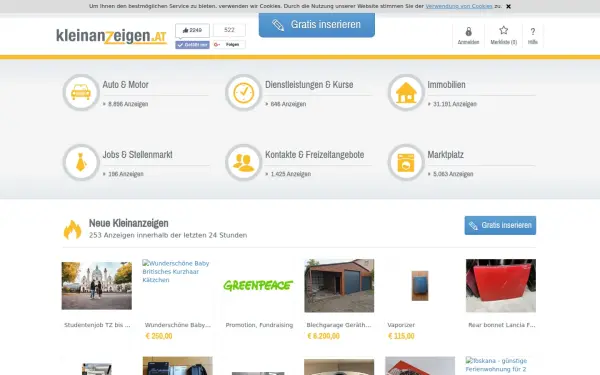Click the Dienstleistungen & Kurse clock icon
The height and width of the screenshot is (375, 600).
click(x=243, y=92)
